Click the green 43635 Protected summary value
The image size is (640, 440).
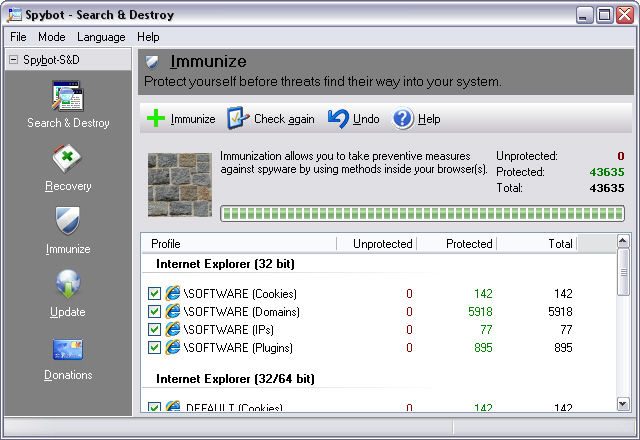point(607,172)
